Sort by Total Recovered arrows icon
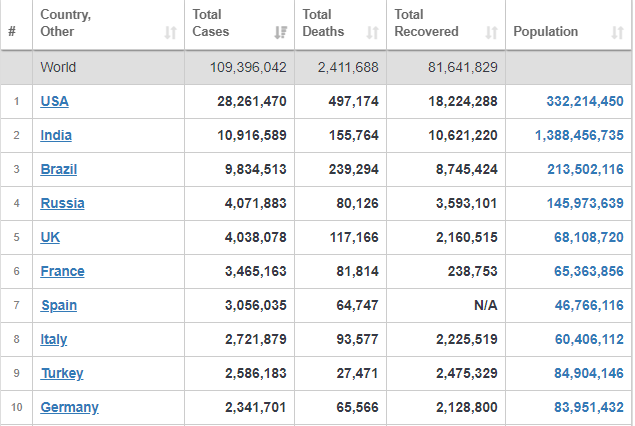 tap(492, 32)
